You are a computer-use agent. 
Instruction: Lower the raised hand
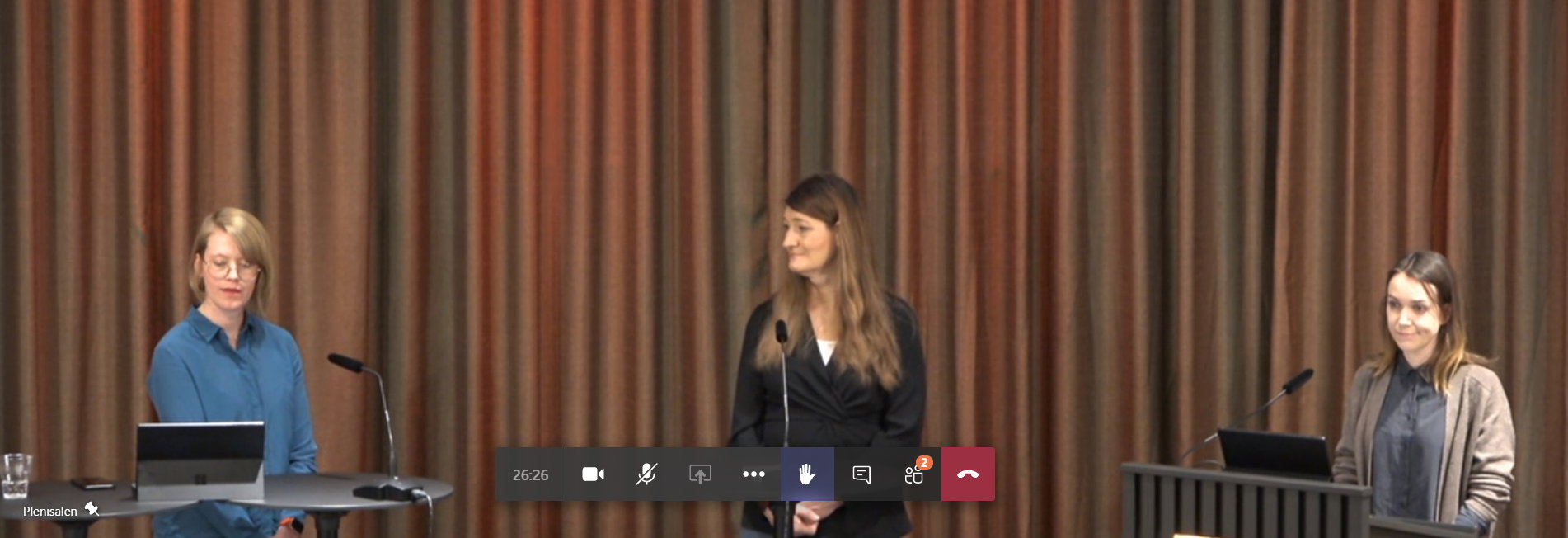(x=807, y=474)
